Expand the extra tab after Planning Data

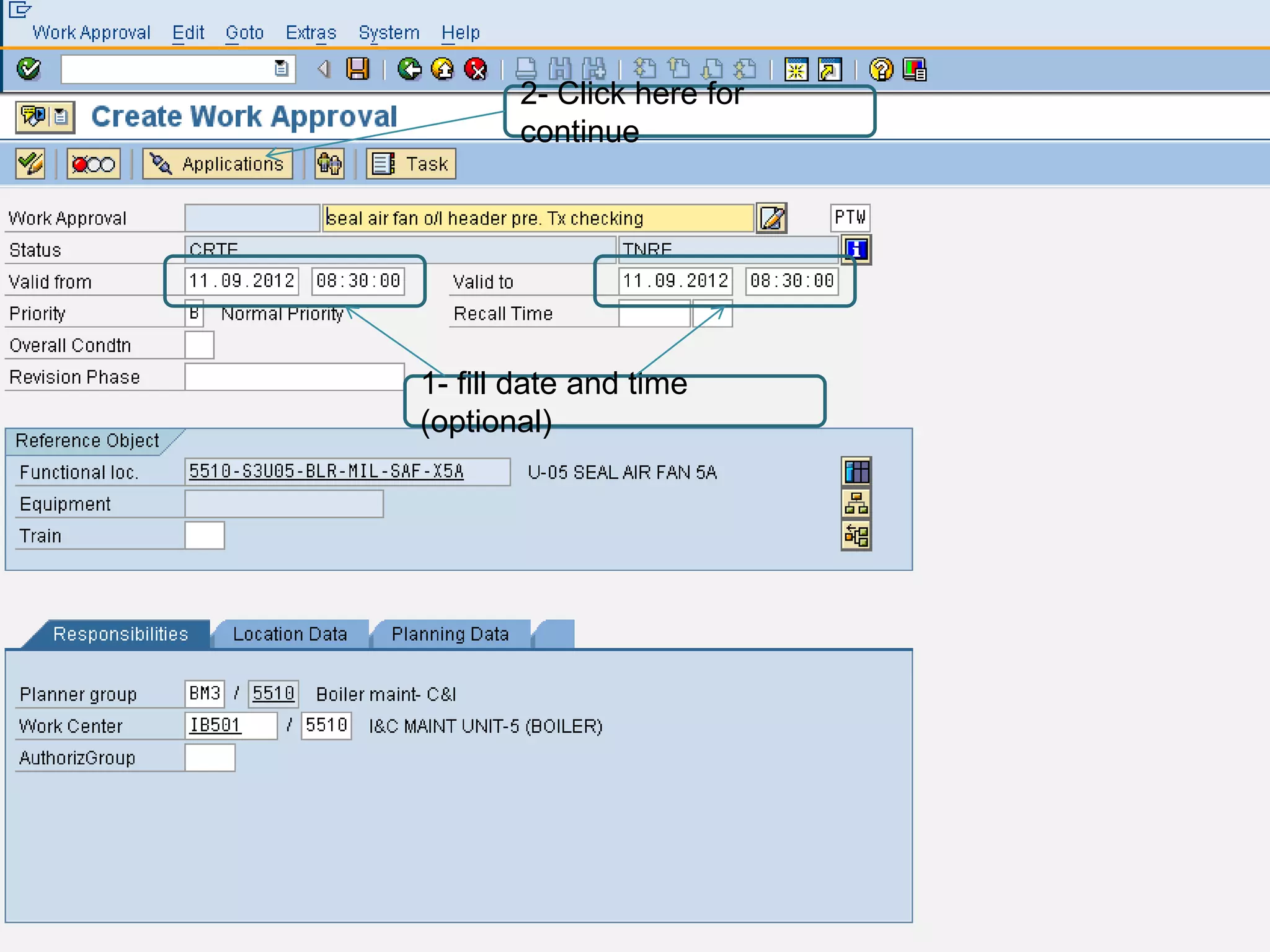coord(554,634)
